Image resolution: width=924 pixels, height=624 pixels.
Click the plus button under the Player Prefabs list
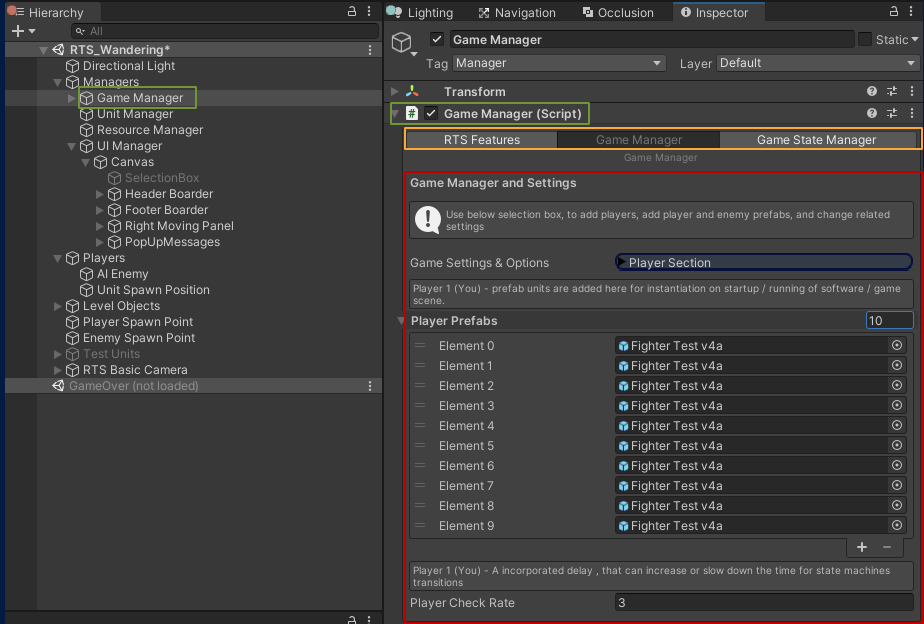click(862, 547)
